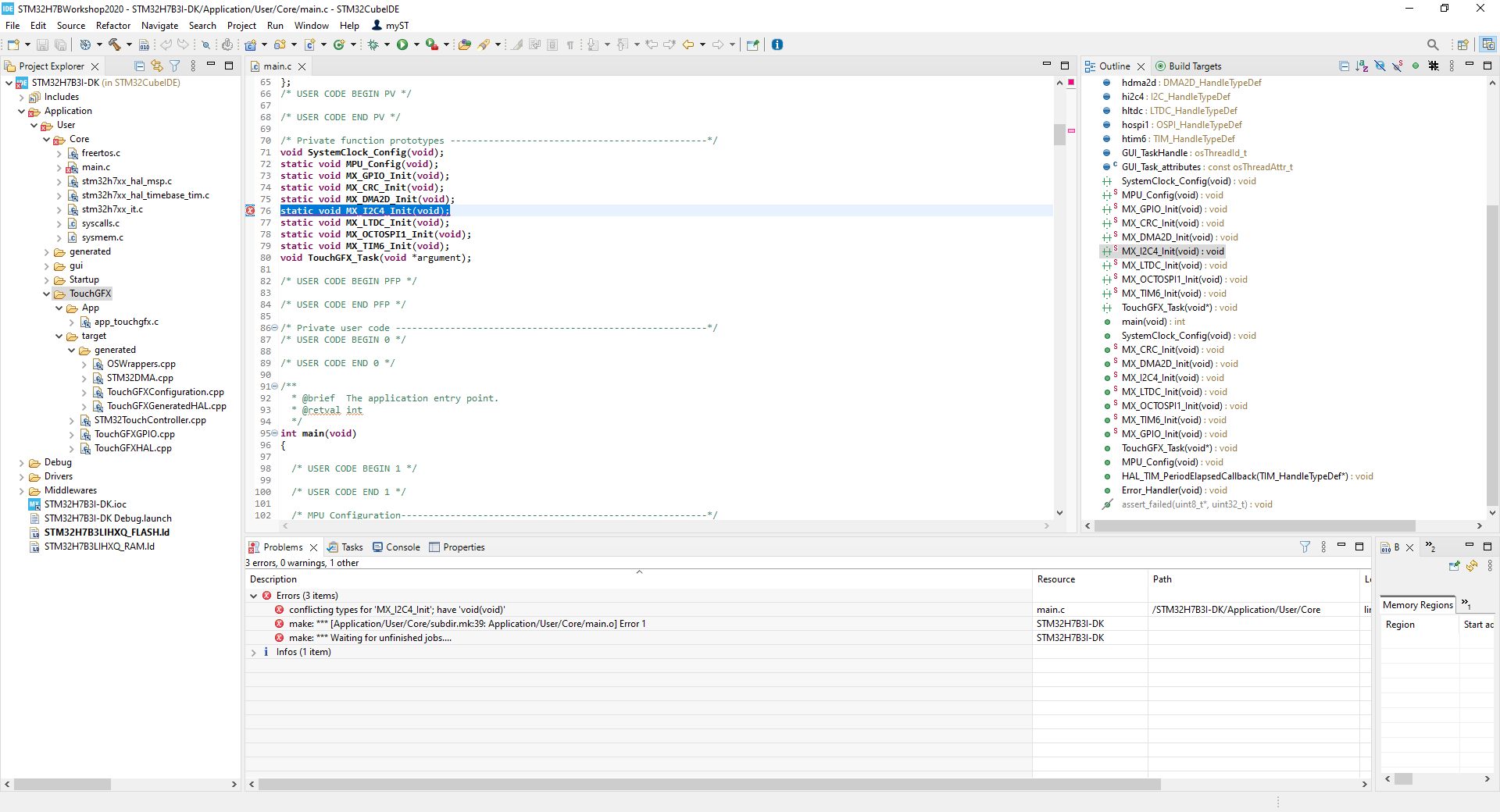
Task: Click the Link with Editor icon in Project Explorer
Action: pos(156,66)
